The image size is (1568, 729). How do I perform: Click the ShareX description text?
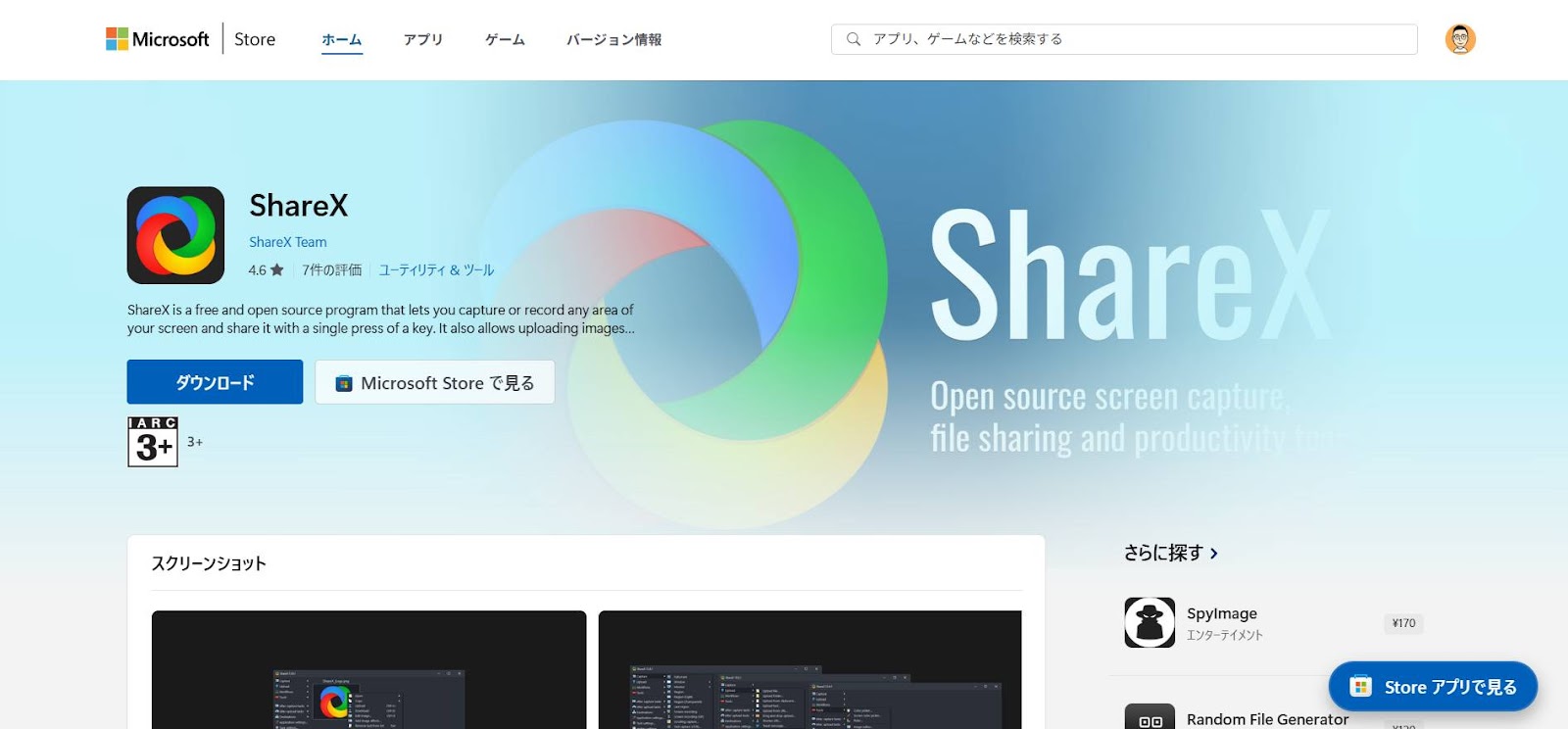coord(381,318)
